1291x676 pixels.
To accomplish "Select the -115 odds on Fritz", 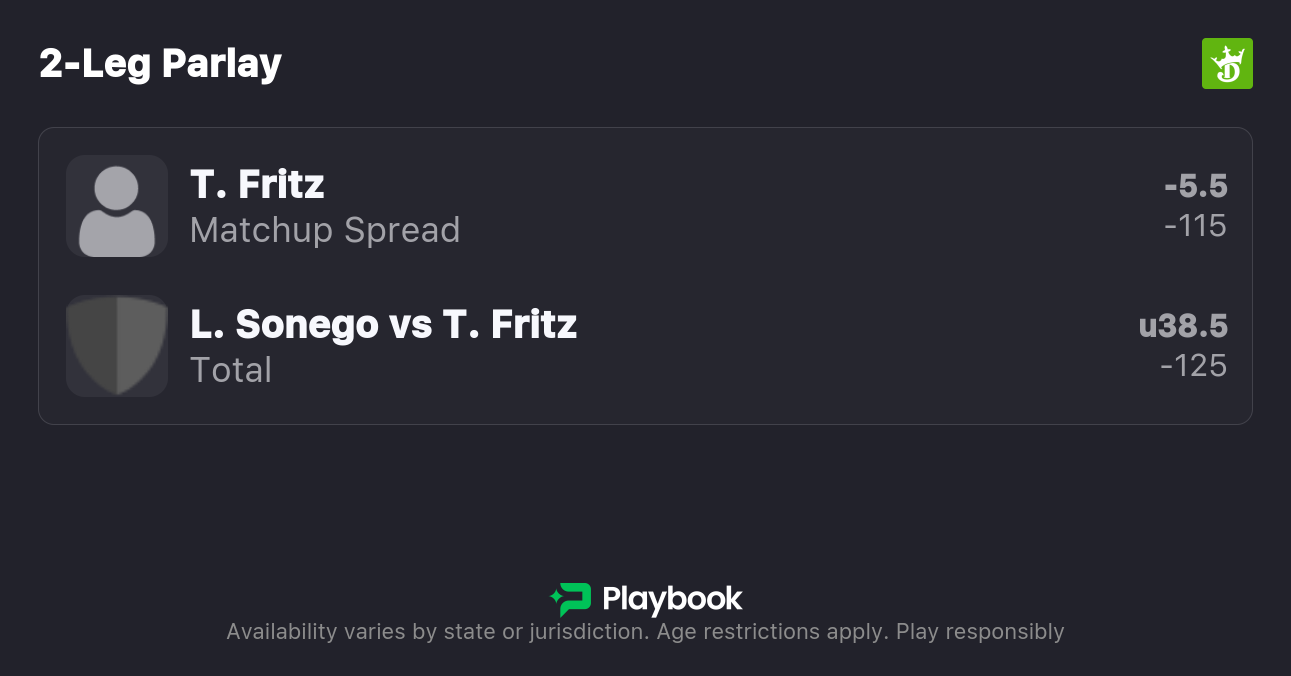I will click(1195, 226).
